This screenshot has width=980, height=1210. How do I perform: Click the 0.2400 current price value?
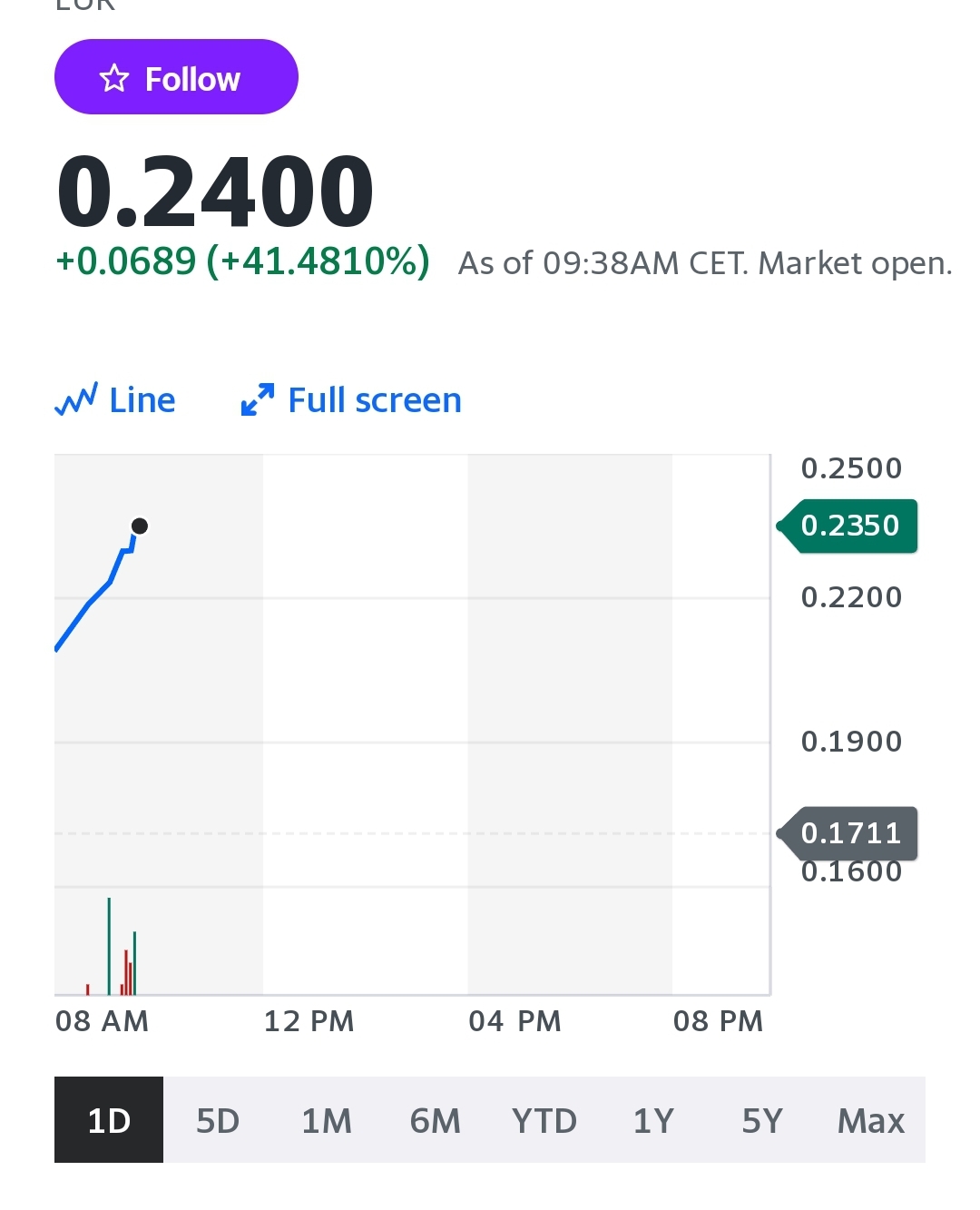[215, 192]
